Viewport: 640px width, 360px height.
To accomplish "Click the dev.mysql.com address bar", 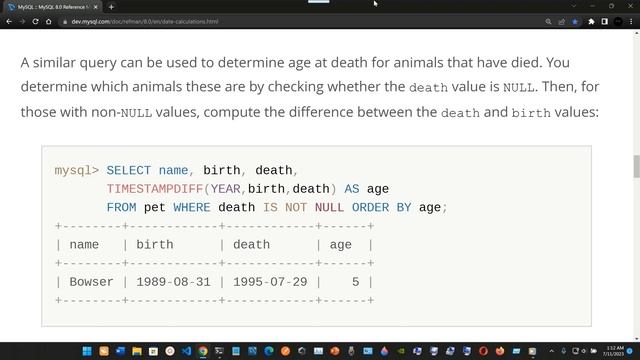I will 144,22.
